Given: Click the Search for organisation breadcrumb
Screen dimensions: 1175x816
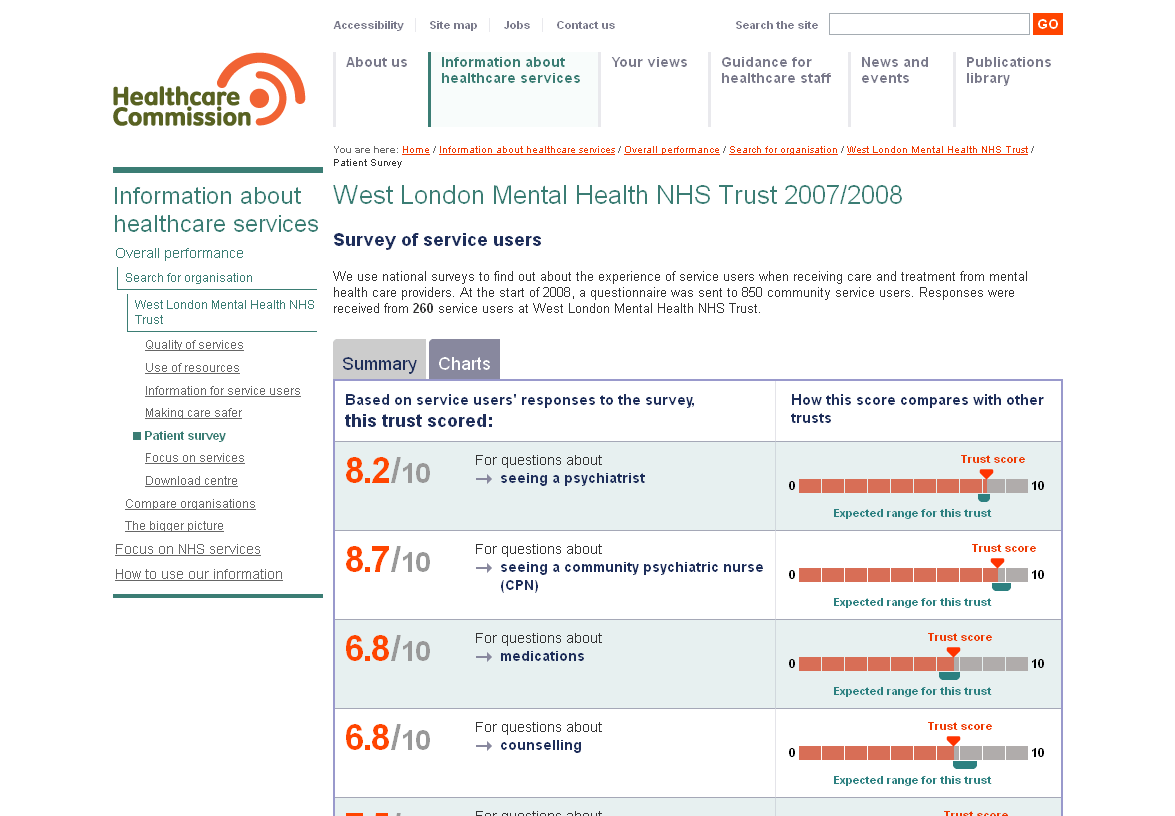Looking at the screenshot, I should tap(783, 150).
